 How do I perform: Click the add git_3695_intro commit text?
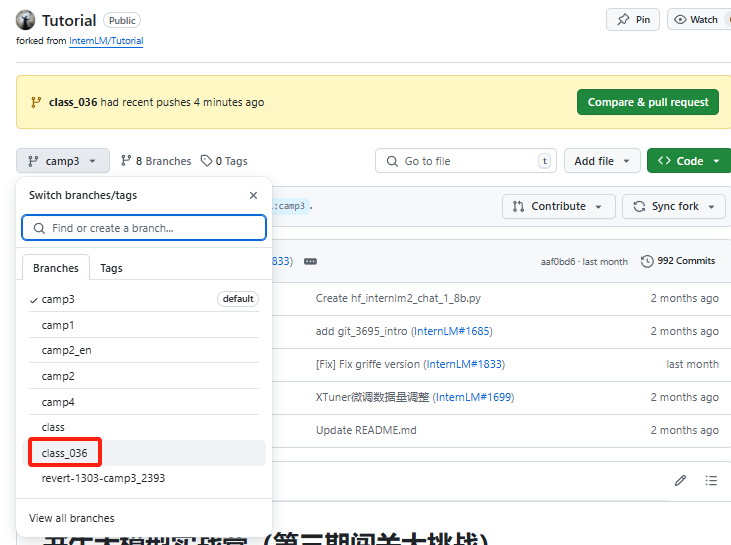(362, 331)
